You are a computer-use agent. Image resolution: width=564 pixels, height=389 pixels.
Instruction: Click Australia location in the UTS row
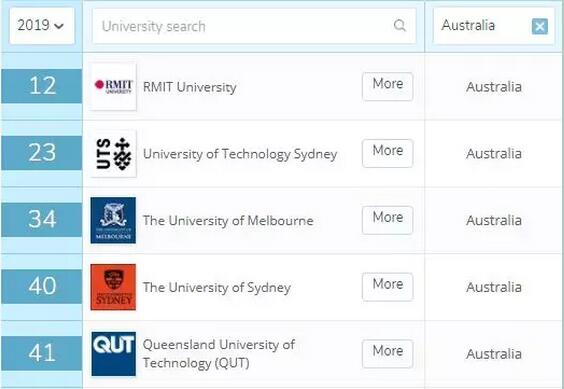coord(494,154)
